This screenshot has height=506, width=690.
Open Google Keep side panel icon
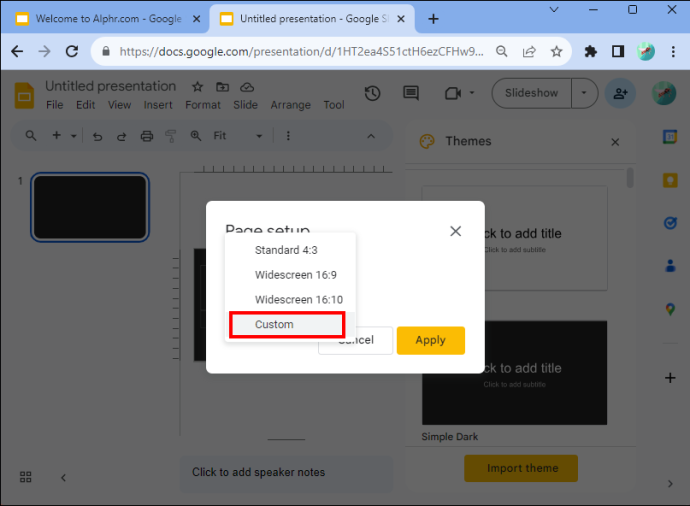tap(670, 180)
